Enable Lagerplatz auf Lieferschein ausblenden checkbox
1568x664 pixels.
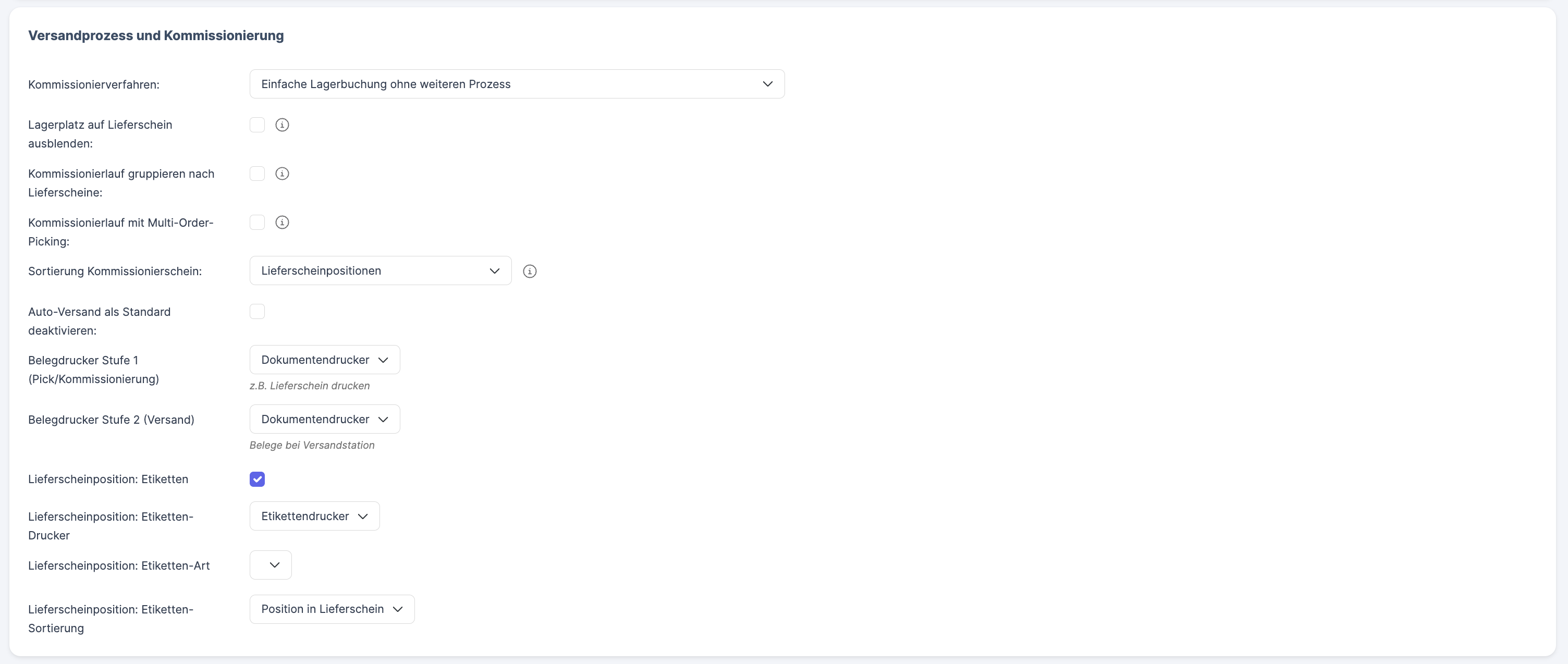(x=257, y=125)
